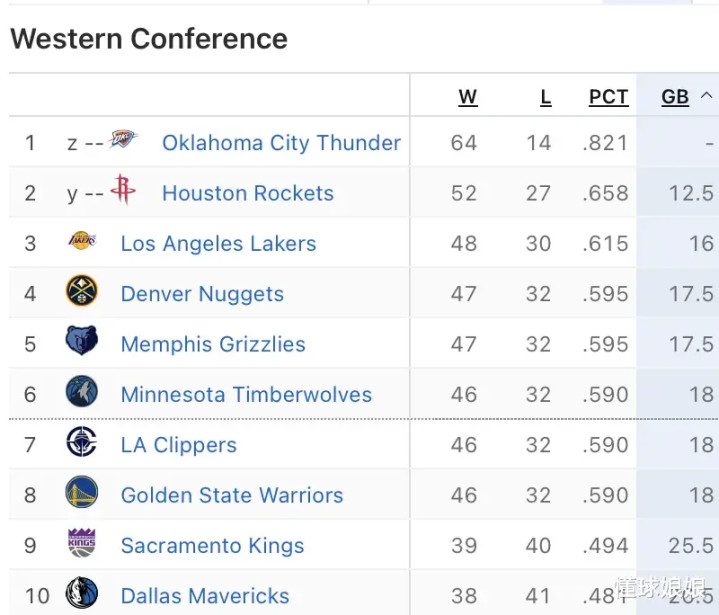Click the Los Angeles Lakers logo

(x=82, y=241)
